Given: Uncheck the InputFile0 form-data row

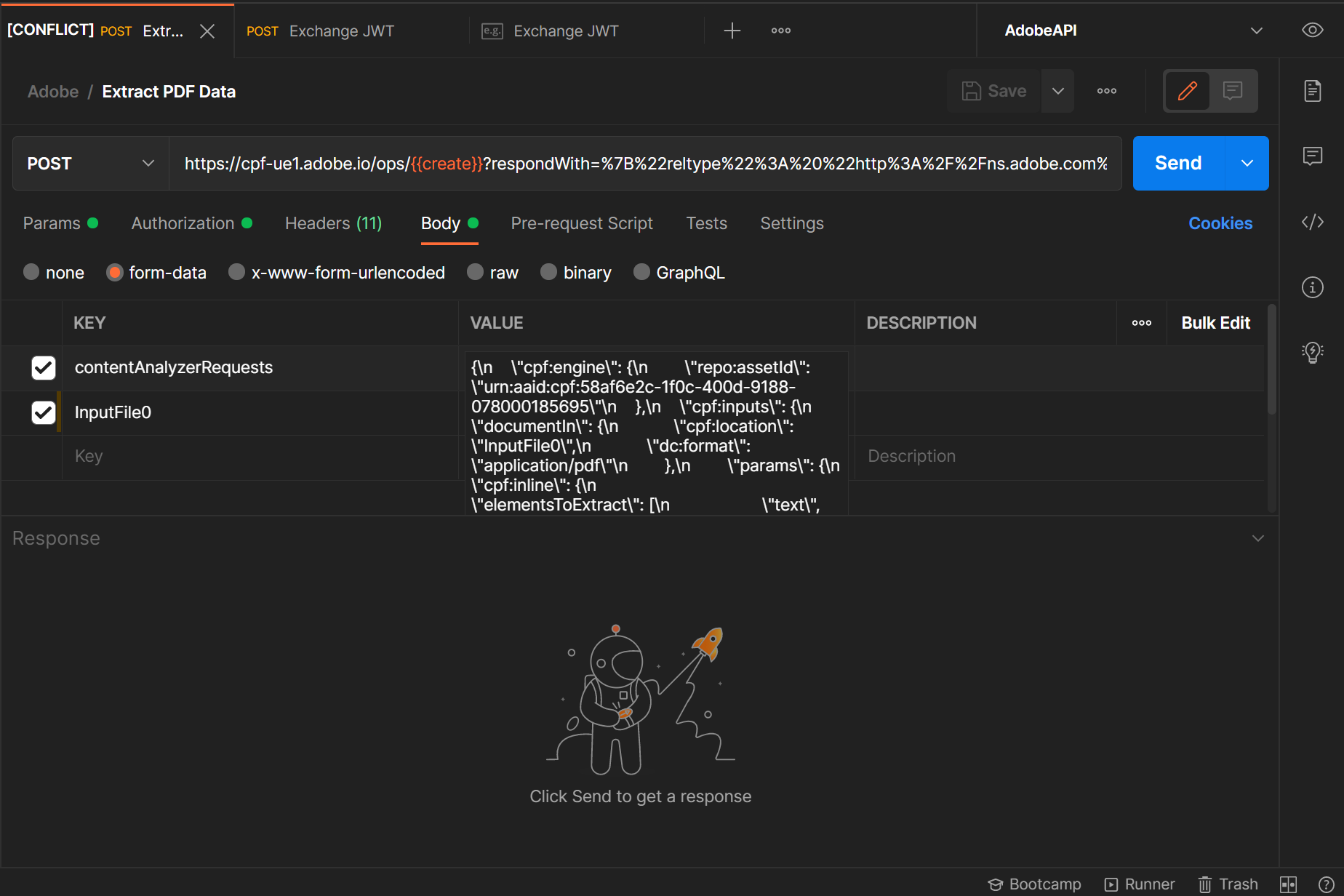Looking at the screenshot, I should pyautogui.click(x=44, y=412).
